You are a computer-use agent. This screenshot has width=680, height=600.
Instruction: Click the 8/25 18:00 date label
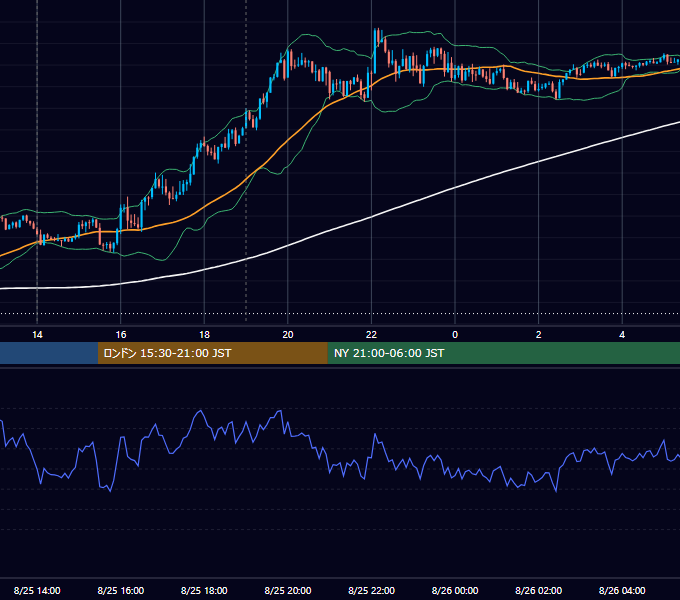point(204,590)
